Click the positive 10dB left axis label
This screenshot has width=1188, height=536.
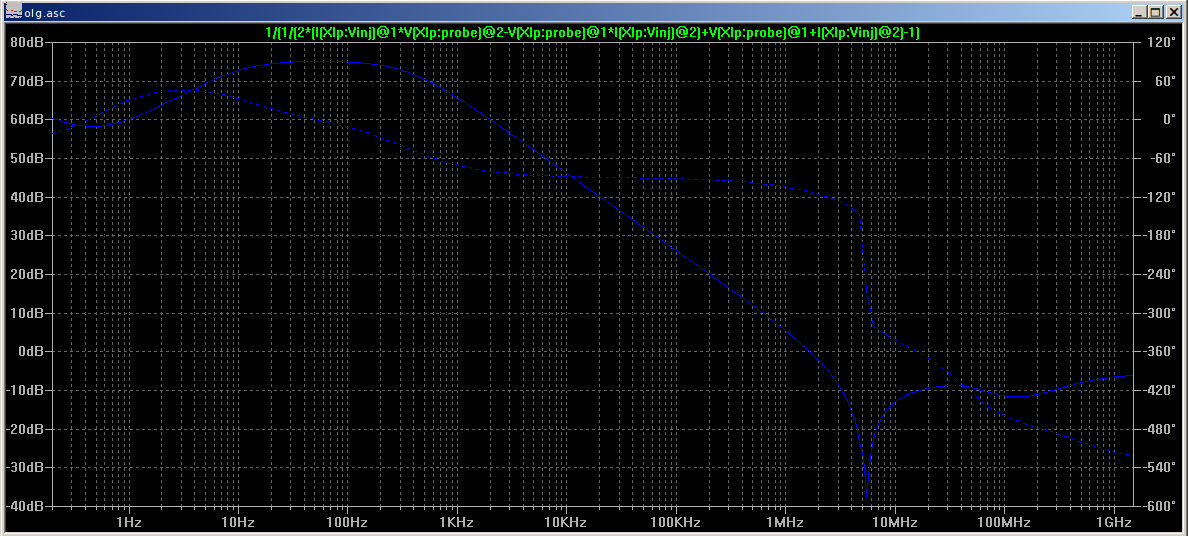[x=29, y=312]
